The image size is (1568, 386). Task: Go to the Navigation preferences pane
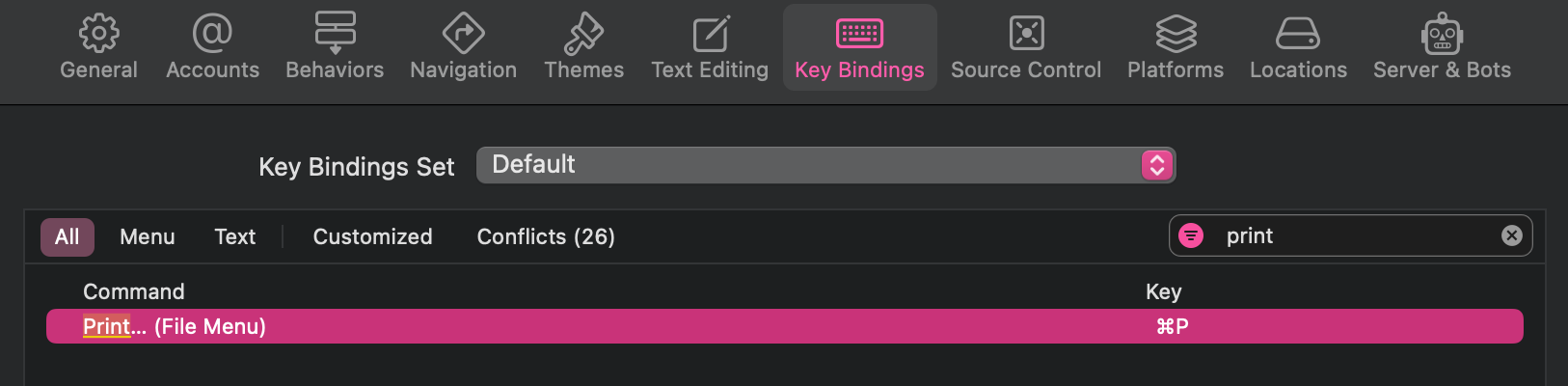463,47
